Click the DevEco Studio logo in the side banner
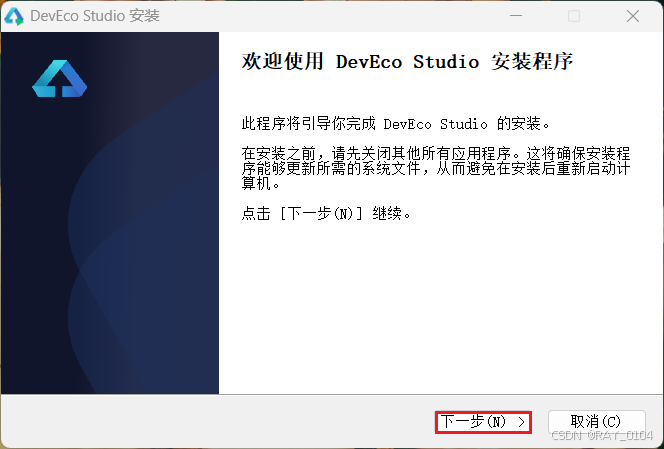This screenshot has height=449, width=664. 60,79
